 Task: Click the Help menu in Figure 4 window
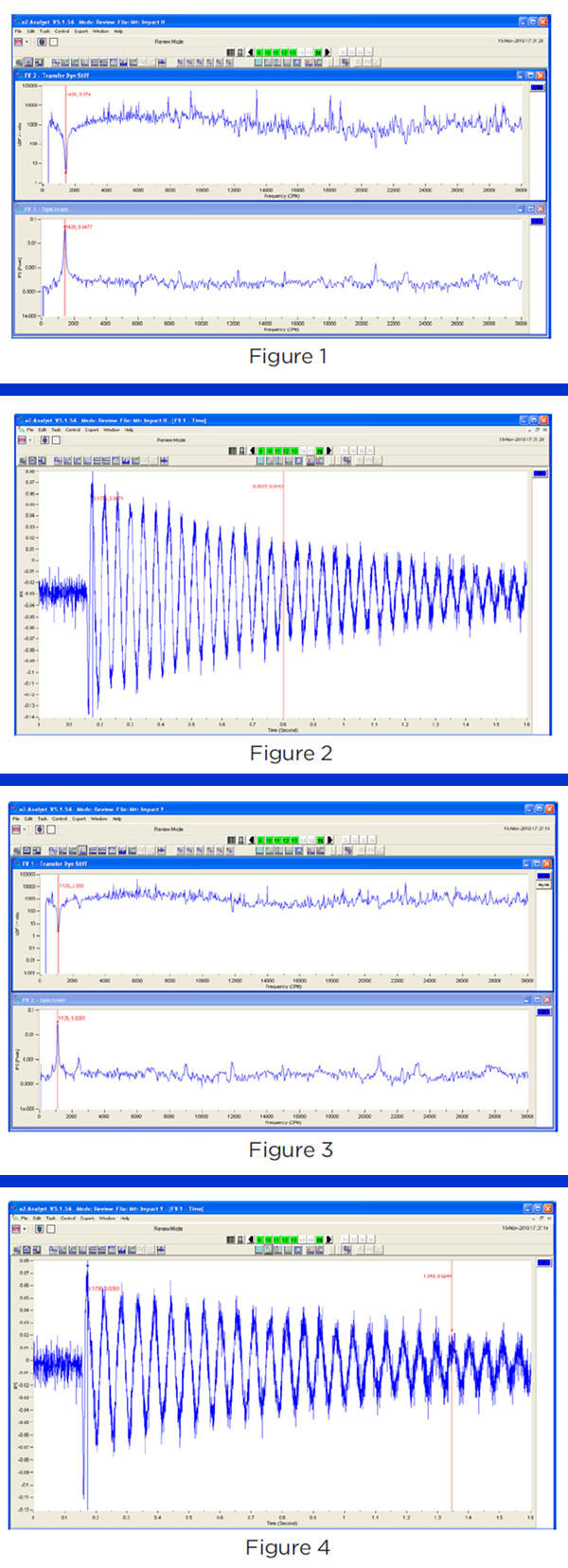tap(125, 1219)
